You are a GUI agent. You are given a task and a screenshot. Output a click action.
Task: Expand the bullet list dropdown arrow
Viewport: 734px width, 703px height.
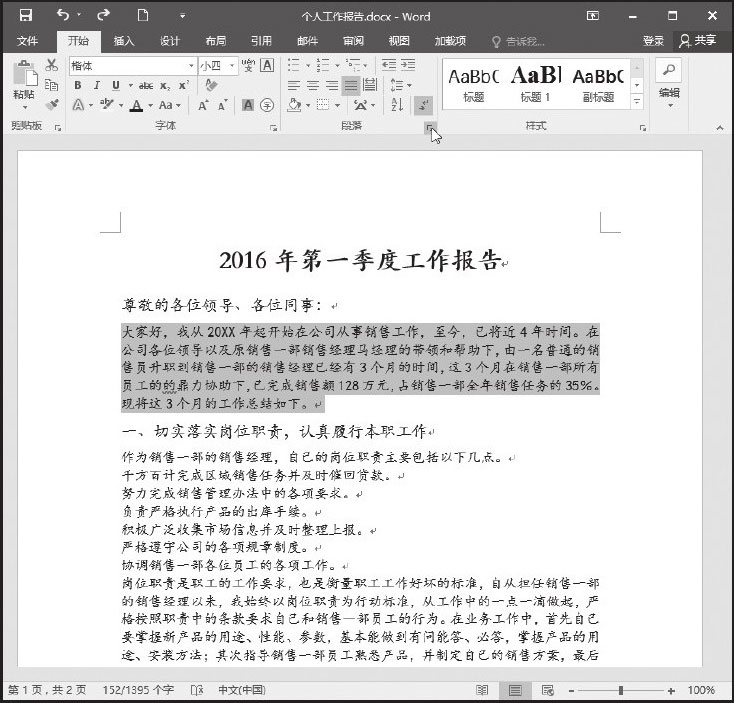click(308, 66)
